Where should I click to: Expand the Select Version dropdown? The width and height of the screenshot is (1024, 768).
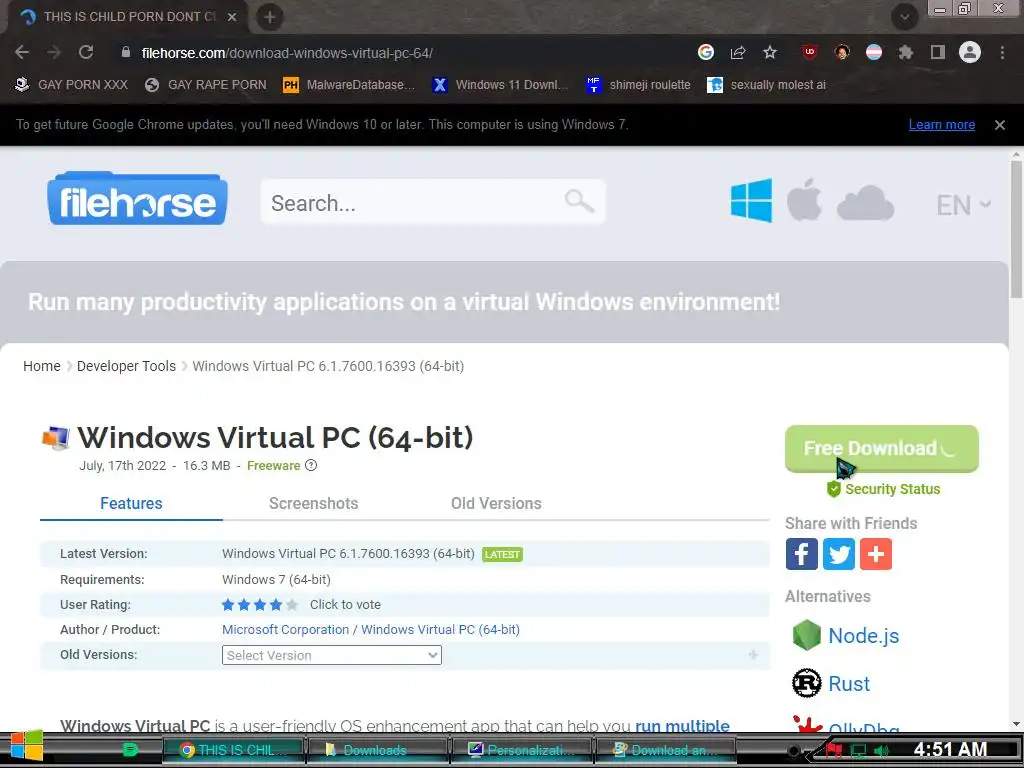click(x=332, y=655)
